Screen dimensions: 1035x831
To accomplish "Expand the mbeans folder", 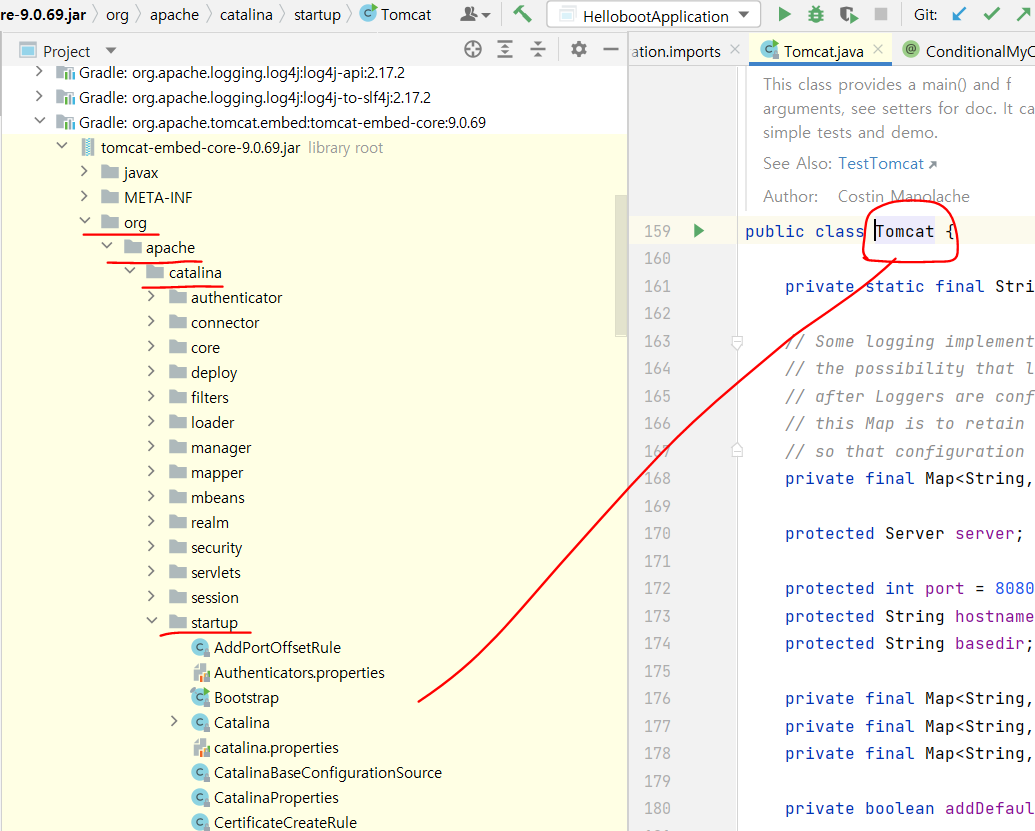I will (x=151, y=497).
